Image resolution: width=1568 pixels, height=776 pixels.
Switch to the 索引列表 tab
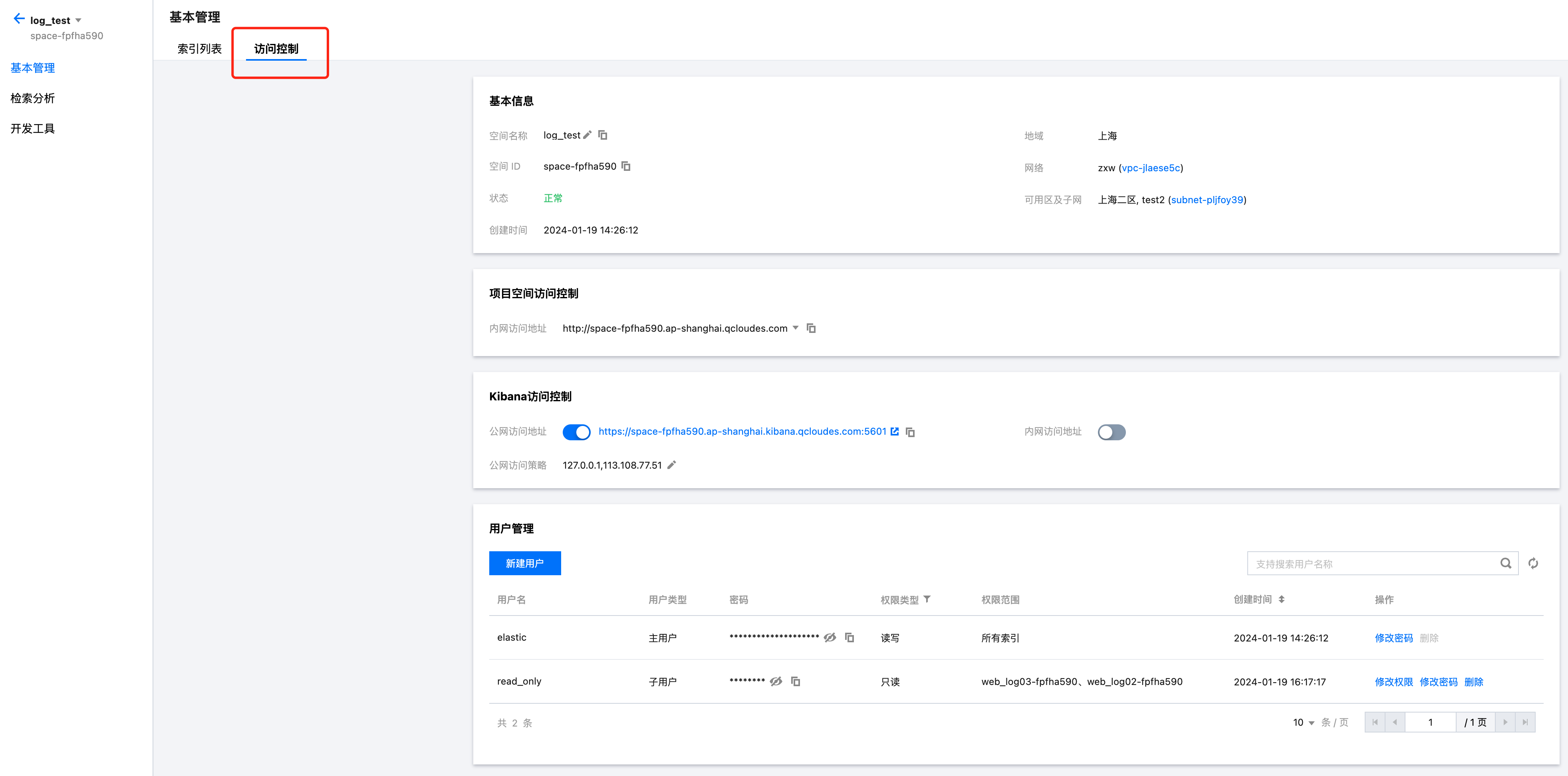tap(199, 49)
